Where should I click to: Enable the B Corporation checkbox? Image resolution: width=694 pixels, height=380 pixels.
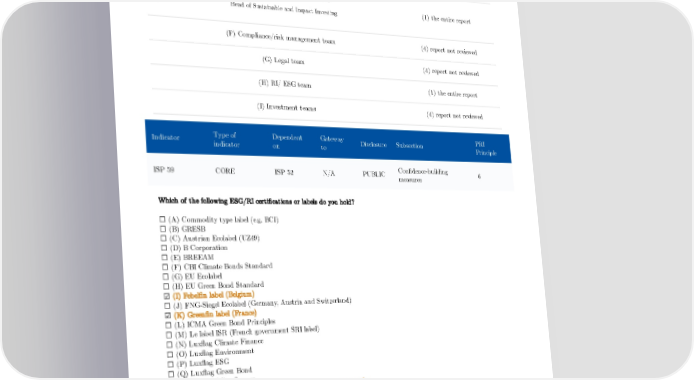click(164, 248)
